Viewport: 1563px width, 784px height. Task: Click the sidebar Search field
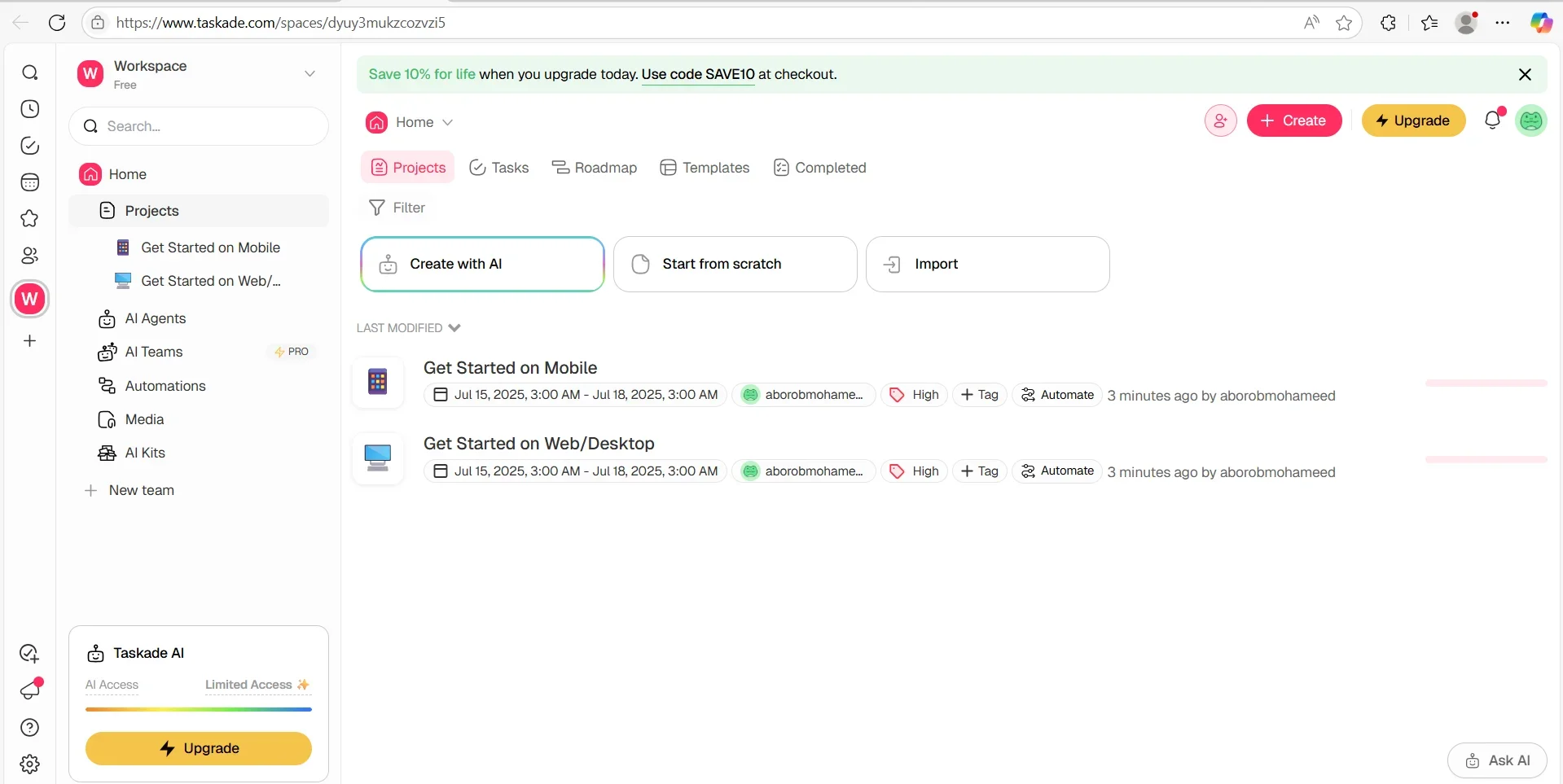pyautogui.click(x=199, y=126)
